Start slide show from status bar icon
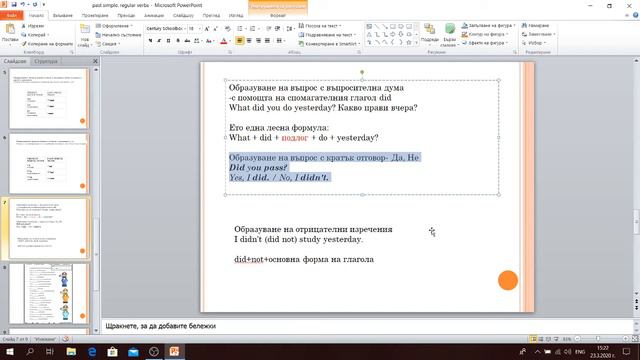640x360 pixels. (x=556, y=339)
